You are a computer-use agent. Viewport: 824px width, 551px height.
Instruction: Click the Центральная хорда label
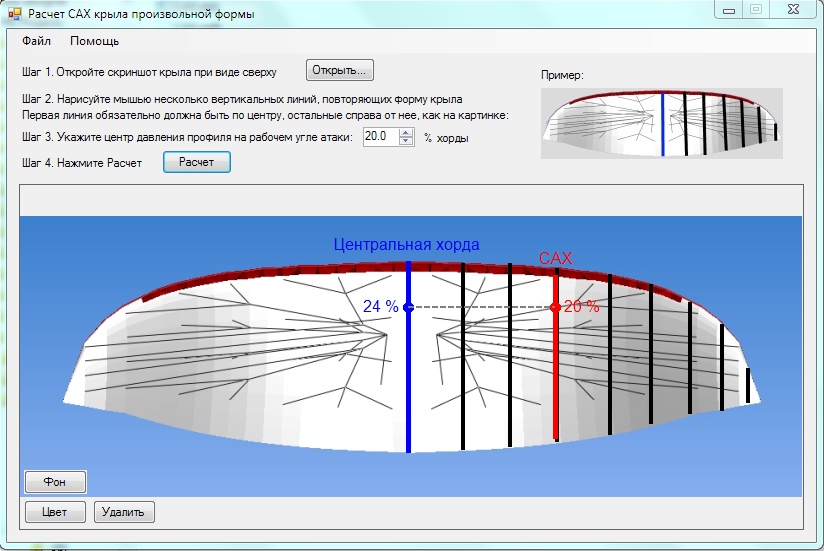(x=406, y=244)
